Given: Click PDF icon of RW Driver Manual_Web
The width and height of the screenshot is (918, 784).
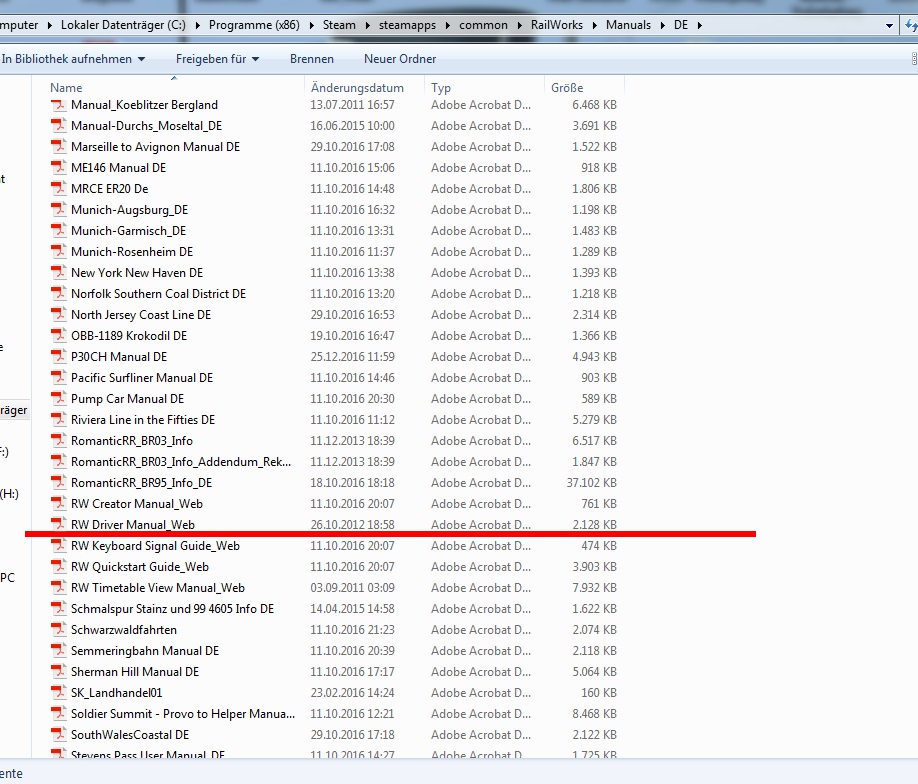Looking at the screenshot, I should click(x=58, y=524).
